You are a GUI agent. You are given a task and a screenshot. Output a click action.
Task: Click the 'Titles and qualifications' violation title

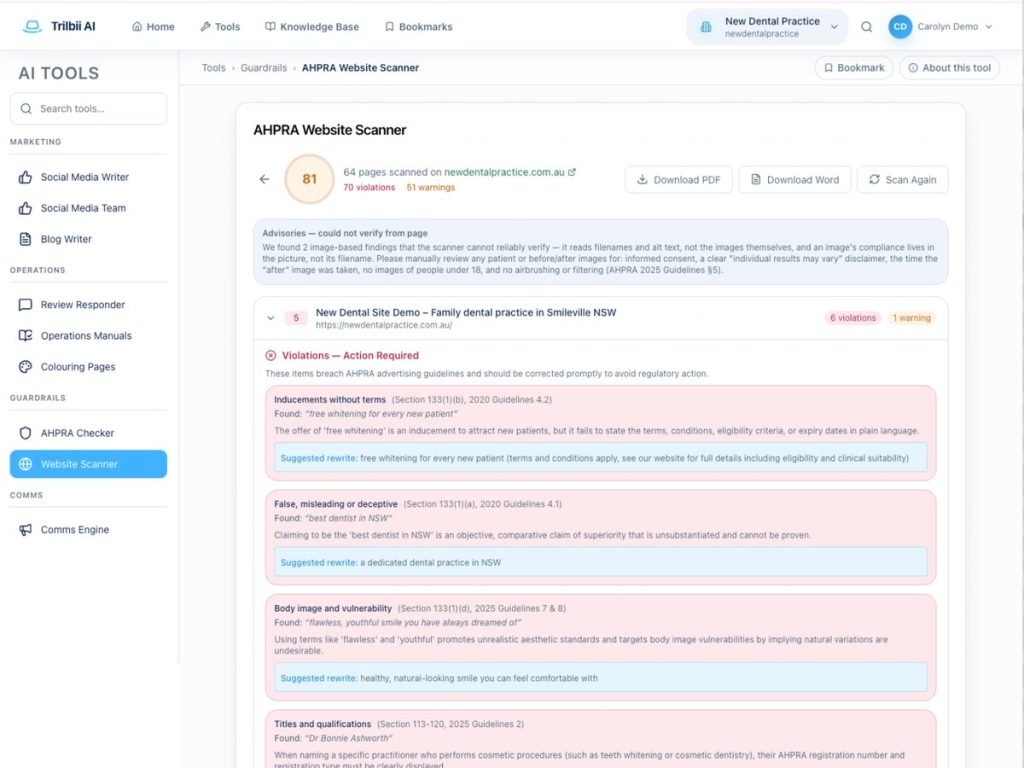point(323,724)
